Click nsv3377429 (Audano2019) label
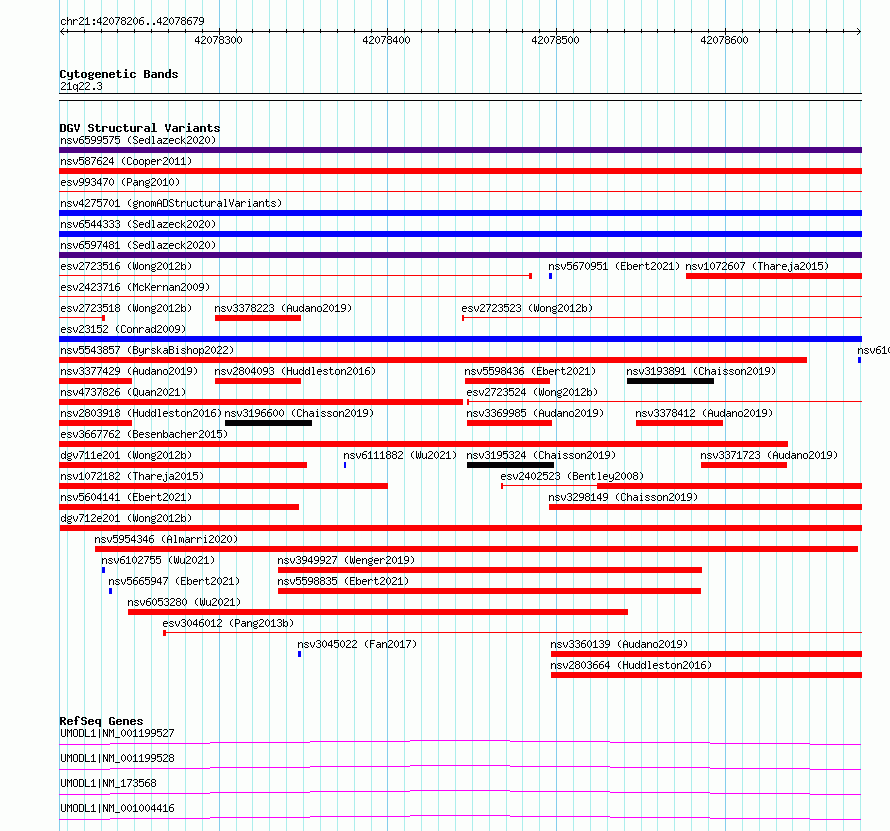Screen dimensions: 890x831 pos(129,371)
